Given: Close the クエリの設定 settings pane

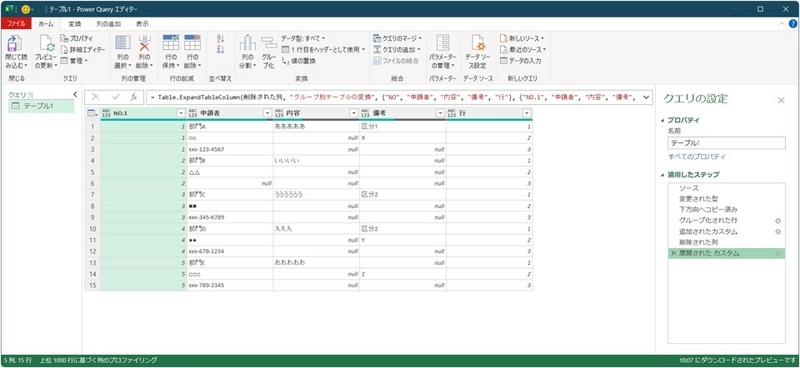Looking at the screenshot, I should (781, 101).
